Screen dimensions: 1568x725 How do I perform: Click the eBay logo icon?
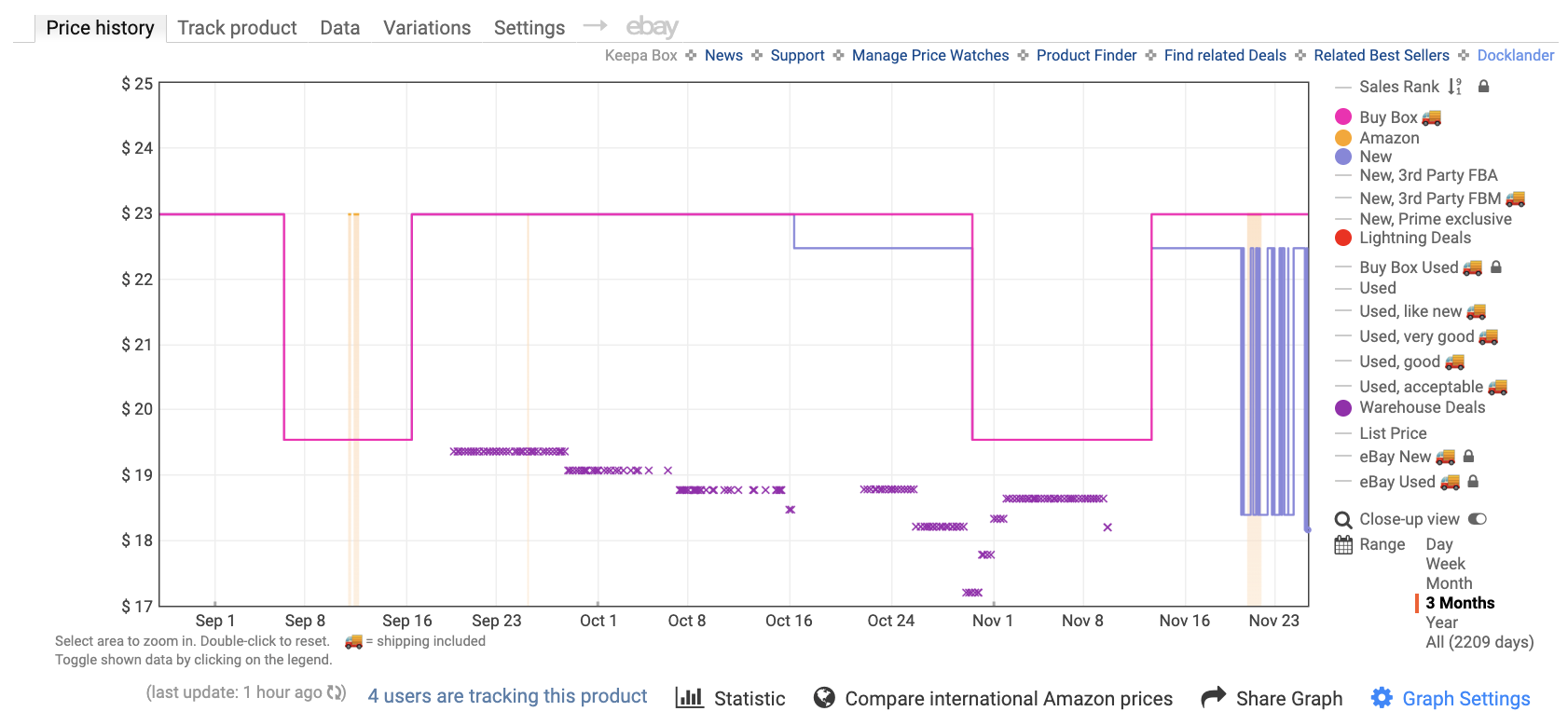652,27
